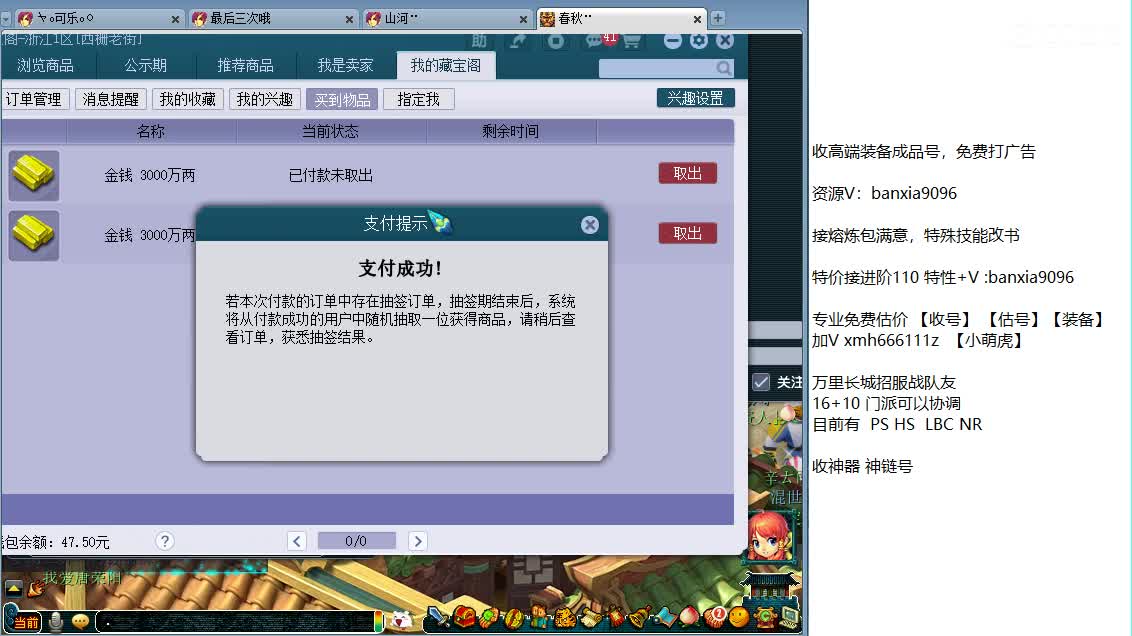Click the magnifier search icon
The image size is (1132, 636).
[723, 68]
